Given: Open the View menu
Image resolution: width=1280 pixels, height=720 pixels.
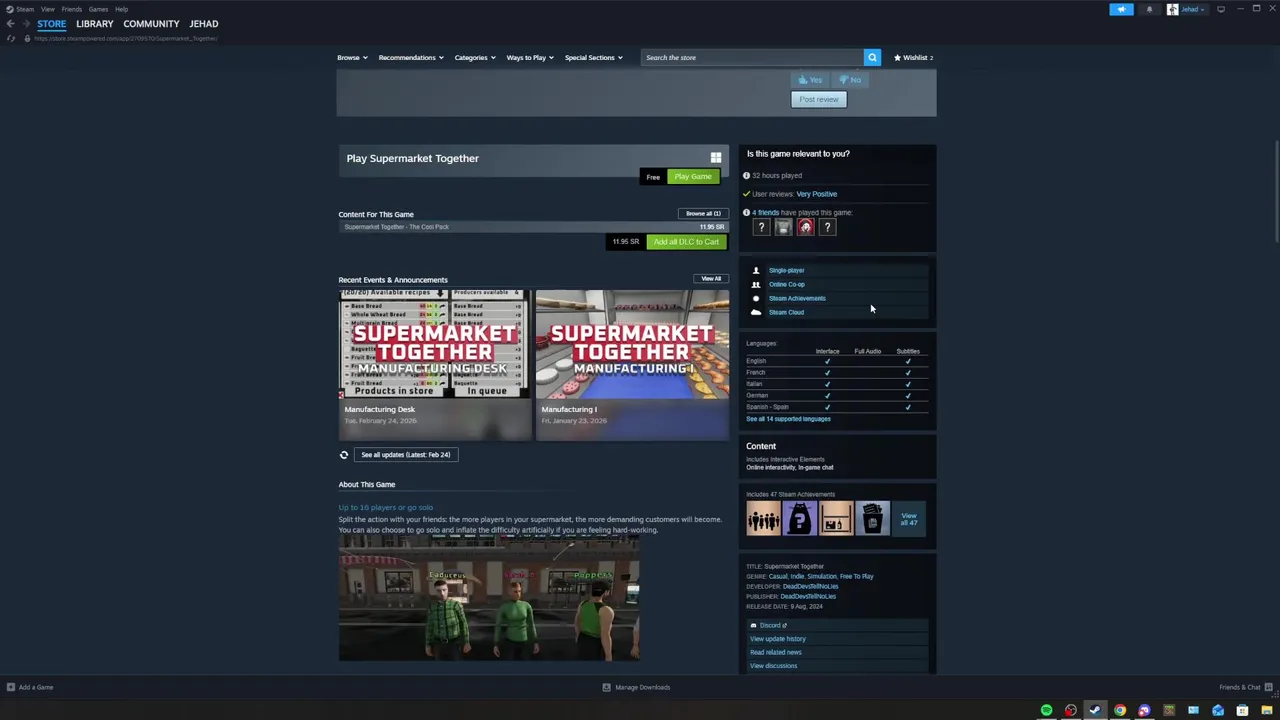Looking at the screenshot, I should click(x=48, y=9).
